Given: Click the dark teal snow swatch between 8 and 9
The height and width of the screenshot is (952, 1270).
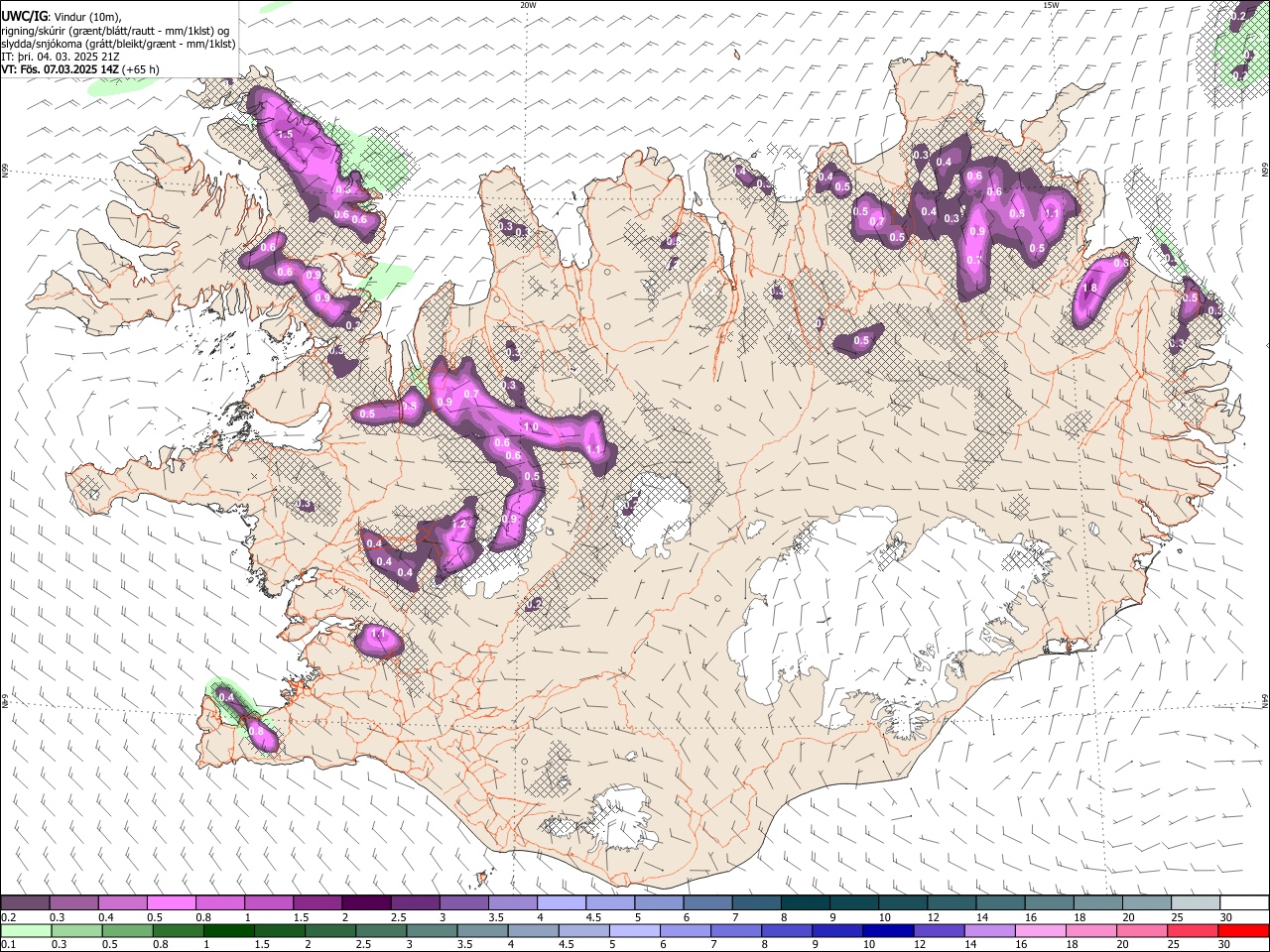Looking at the screenshot, I should coord(804,902).
